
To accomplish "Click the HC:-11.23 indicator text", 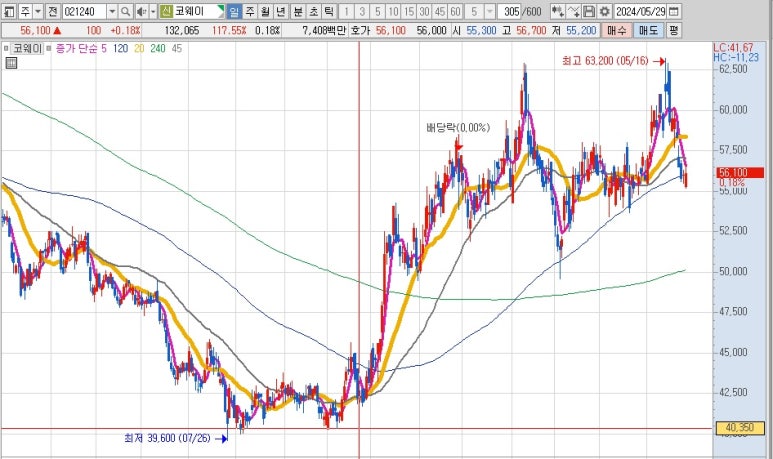I will coord(736,57).
